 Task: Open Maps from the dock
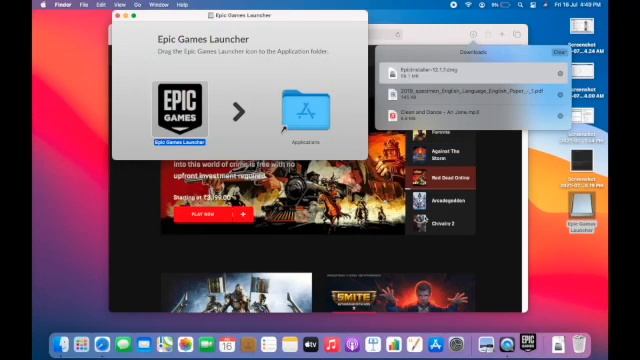165,344
